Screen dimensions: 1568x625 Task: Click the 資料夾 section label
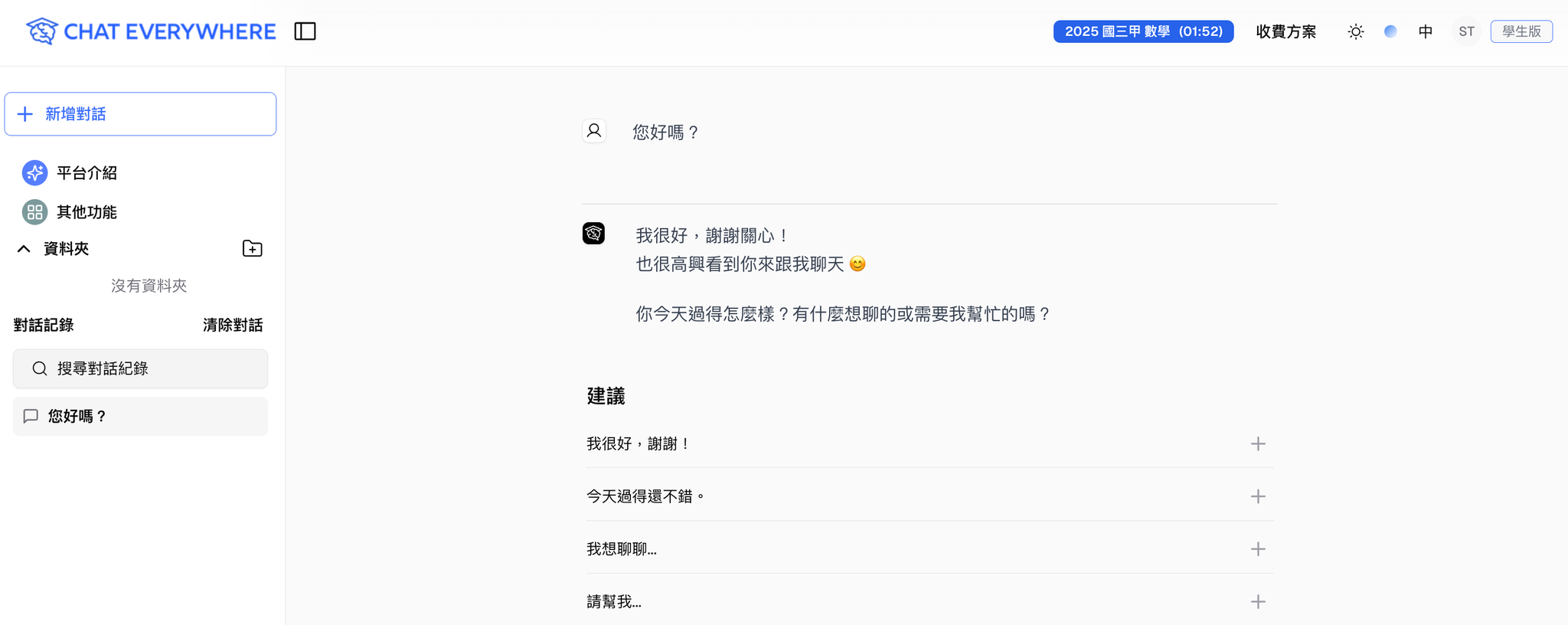click(x=67, y=249)
